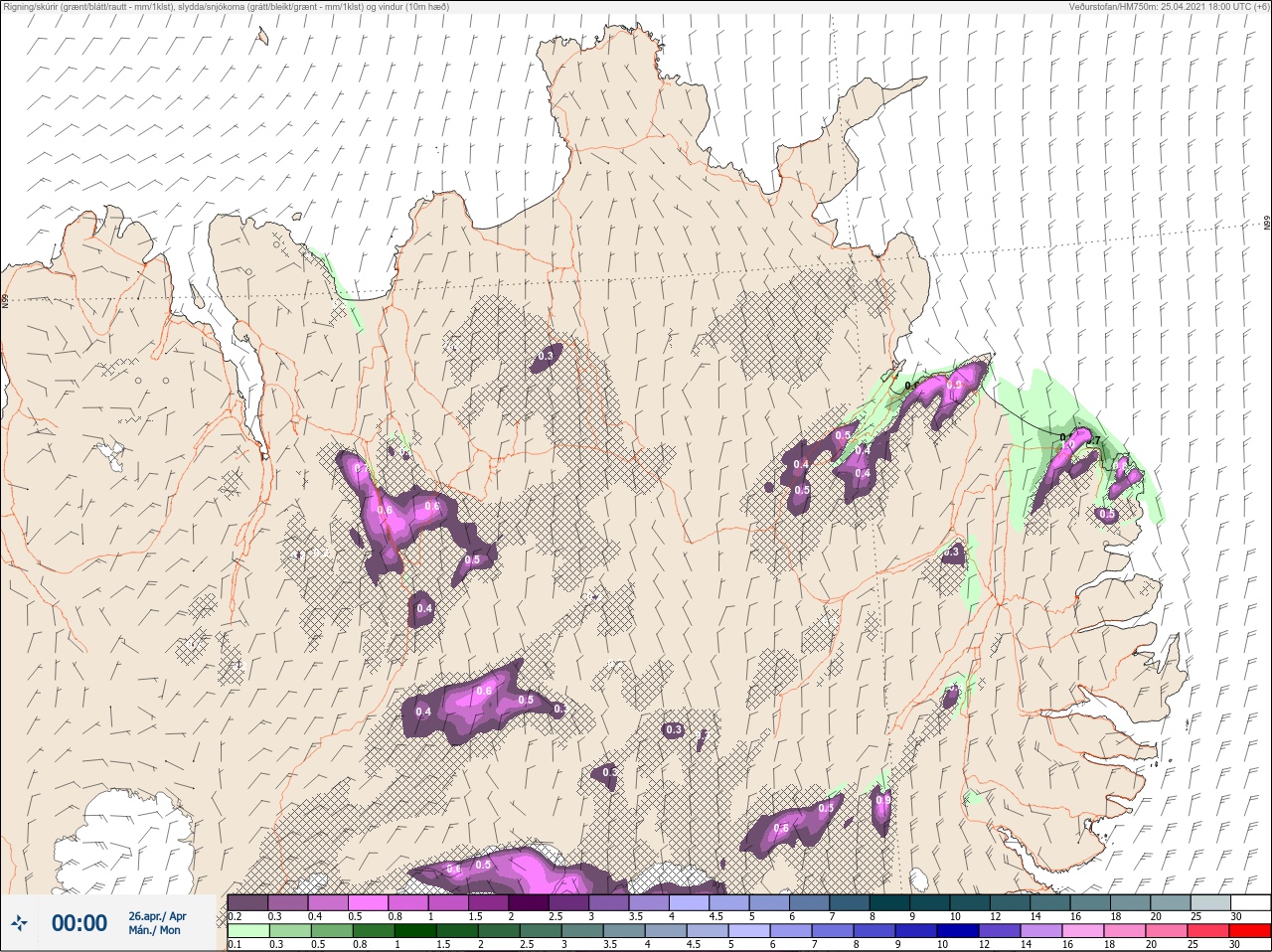The height and width of the screenshot is (952, 1272).
Task: Pick the pale green first swatch of lower legend row
Action: [x=248, y=931]
